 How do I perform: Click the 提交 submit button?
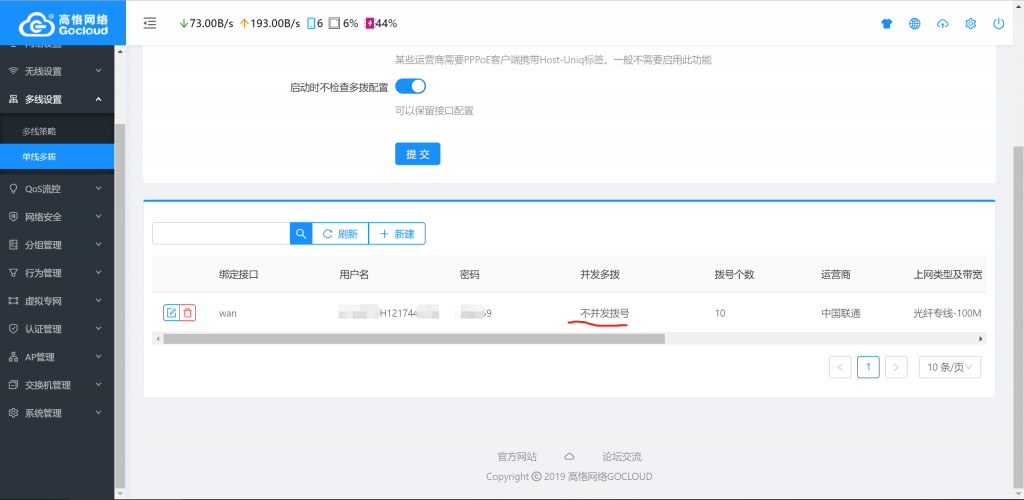417,154
